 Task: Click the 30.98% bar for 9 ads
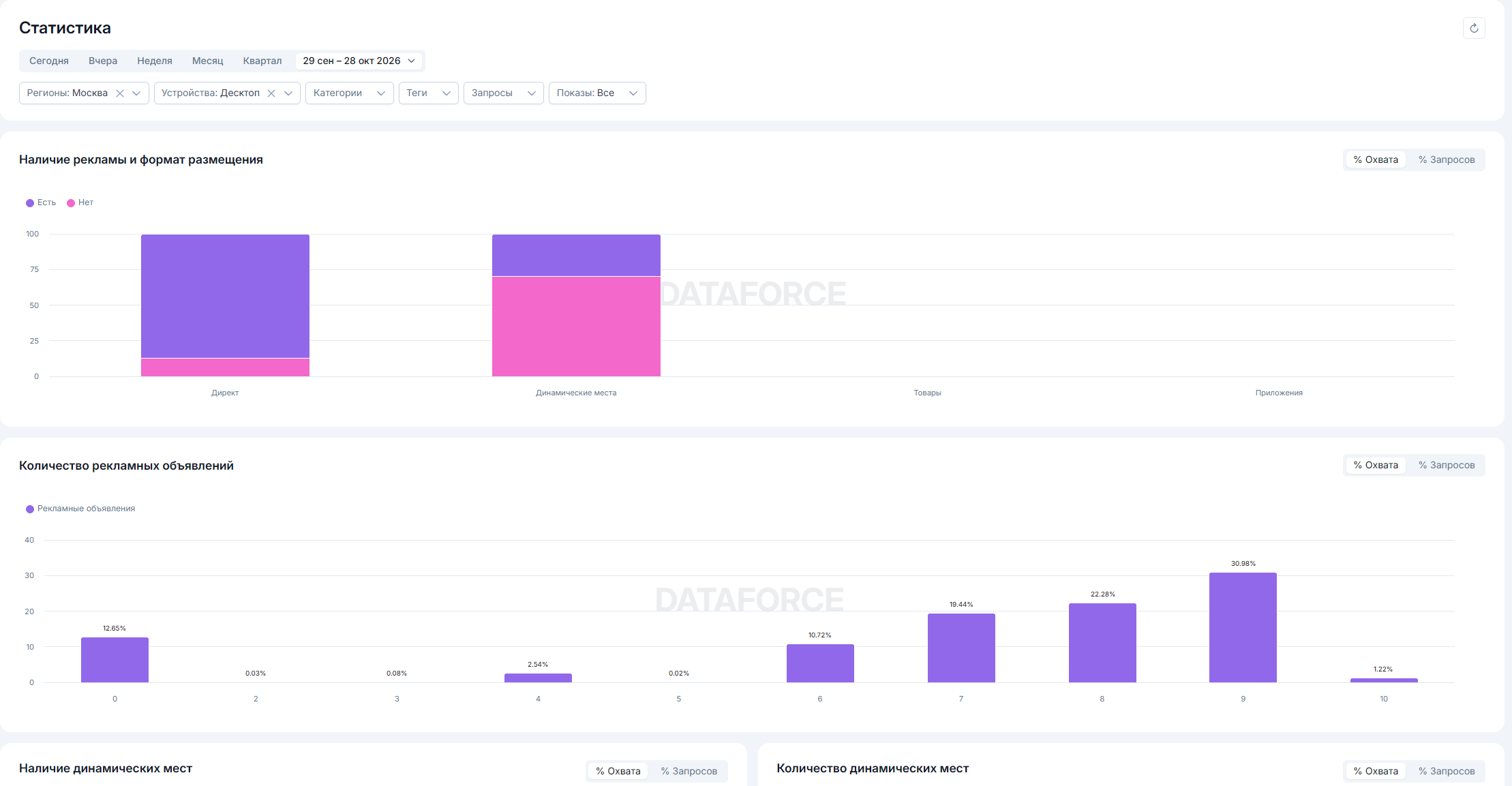[1243, 627]
